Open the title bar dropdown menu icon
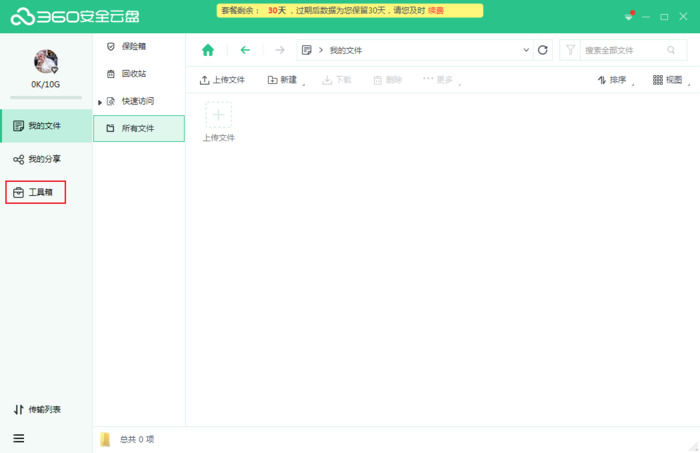Screen dimensions: 700x453 point(629,17)
